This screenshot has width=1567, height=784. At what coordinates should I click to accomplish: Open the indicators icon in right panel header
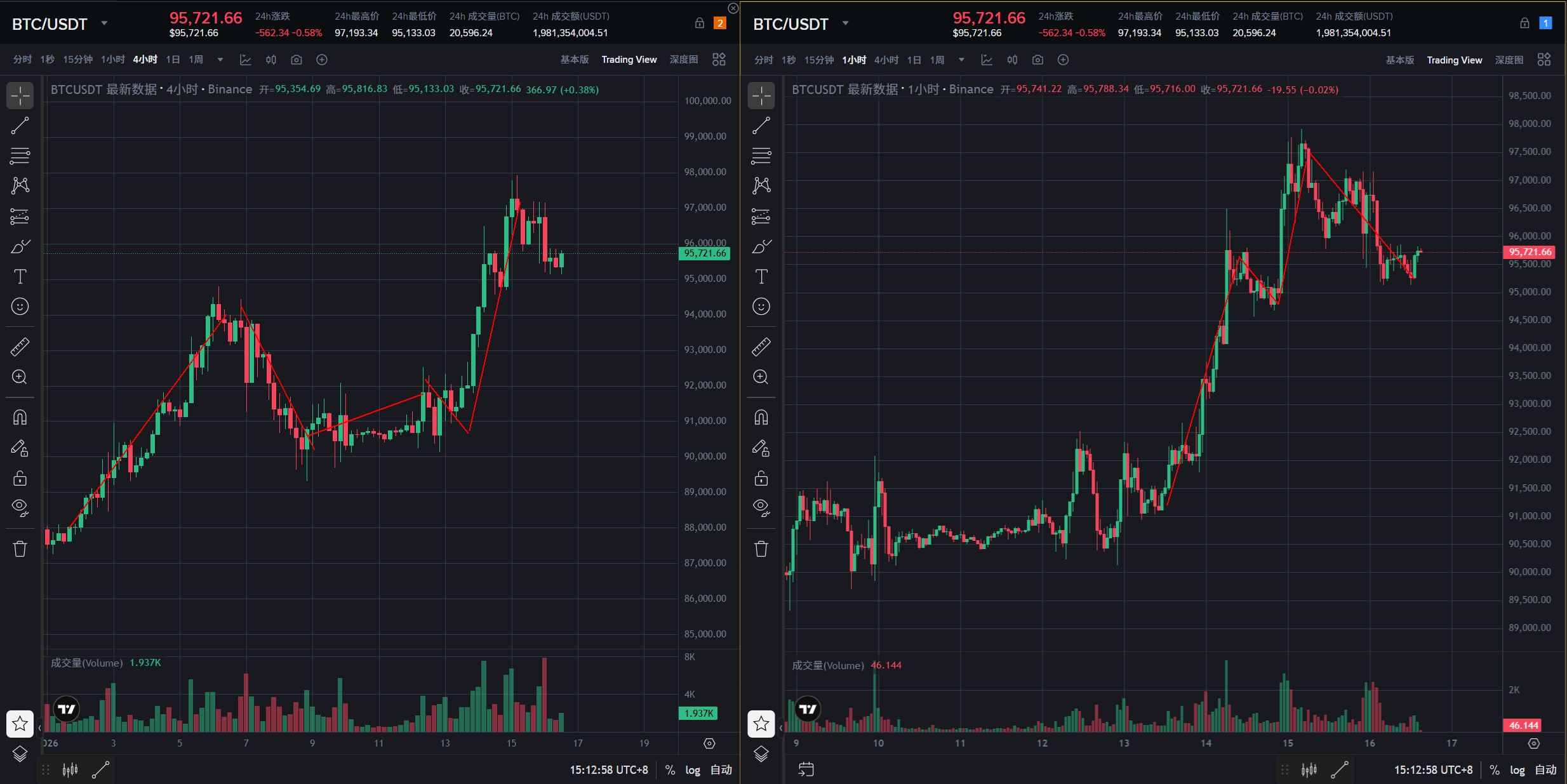[x=987, y=60]
